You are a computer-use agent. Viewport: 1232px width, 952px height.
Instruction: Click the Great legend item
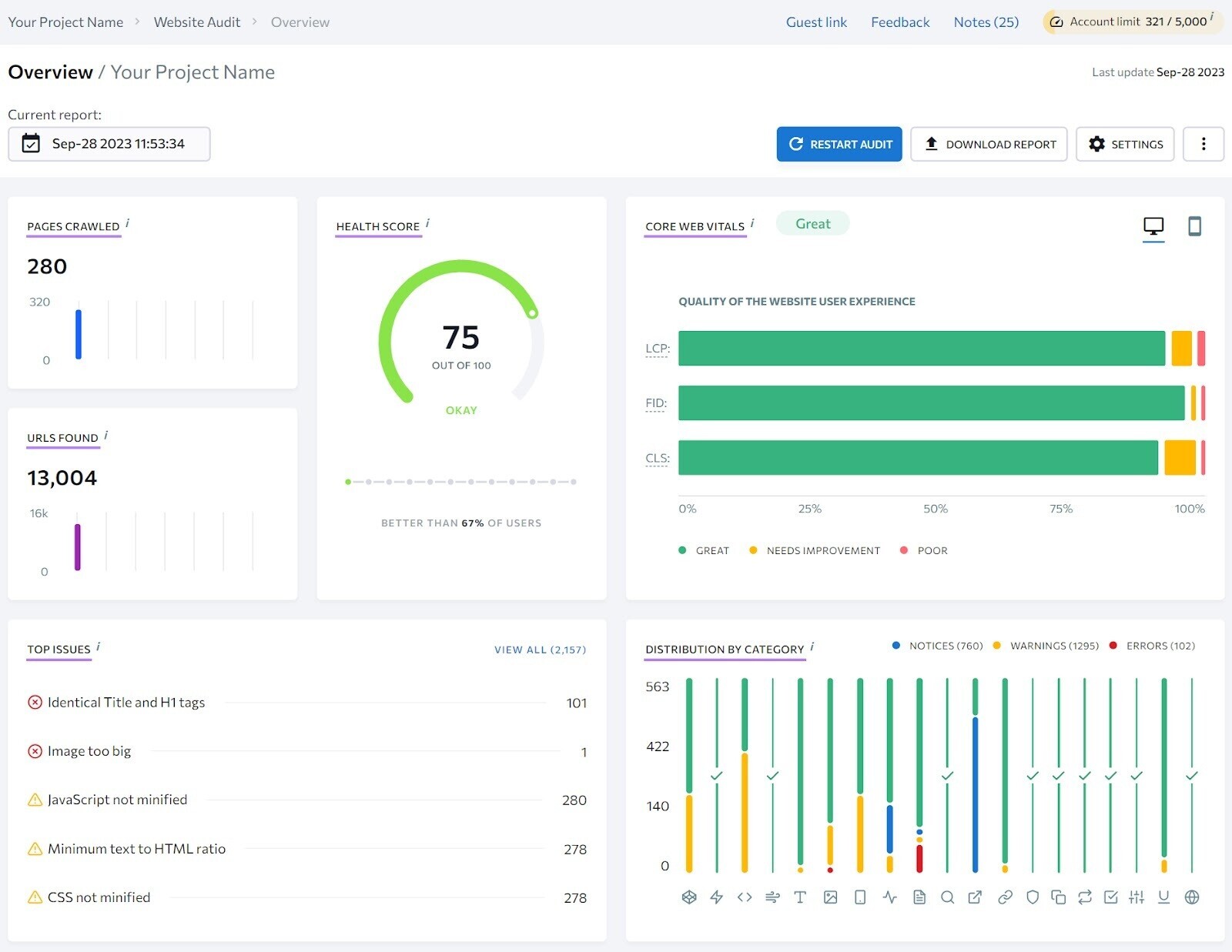click(704, 550)
